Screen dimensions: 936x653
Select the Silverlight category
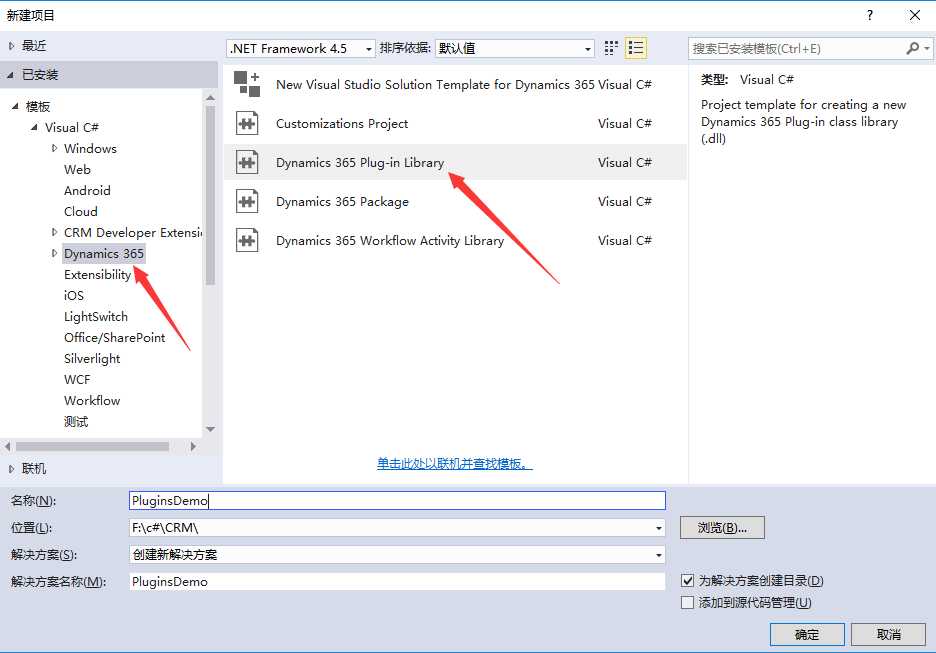click(x=92, y=358)
